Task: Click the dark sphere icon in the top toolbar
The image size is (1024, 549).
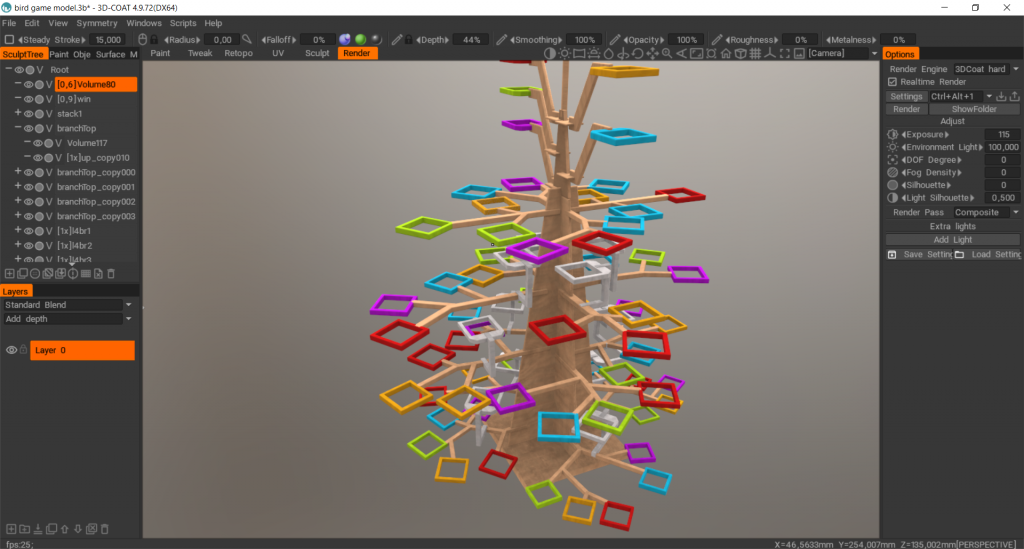Action: (x=376, y=40)
